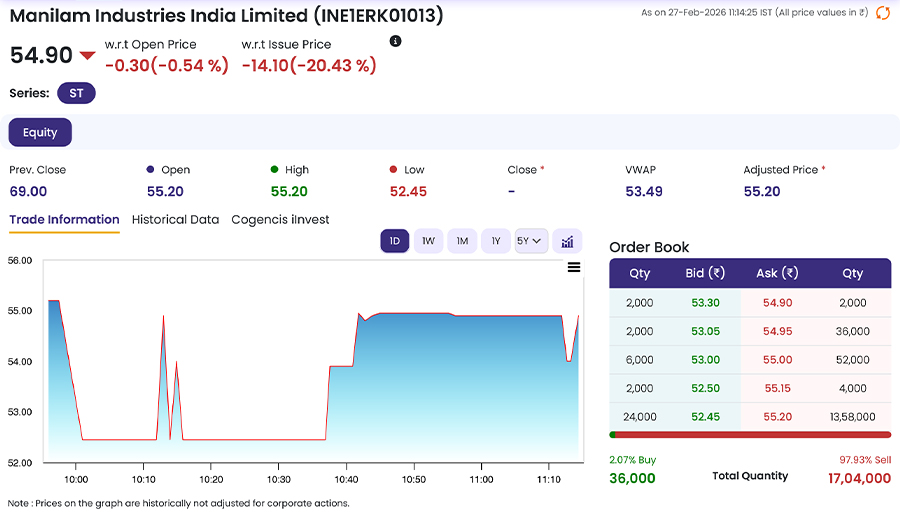
Task: Click the orange refresh icon
Action: [x=882, y=13]
